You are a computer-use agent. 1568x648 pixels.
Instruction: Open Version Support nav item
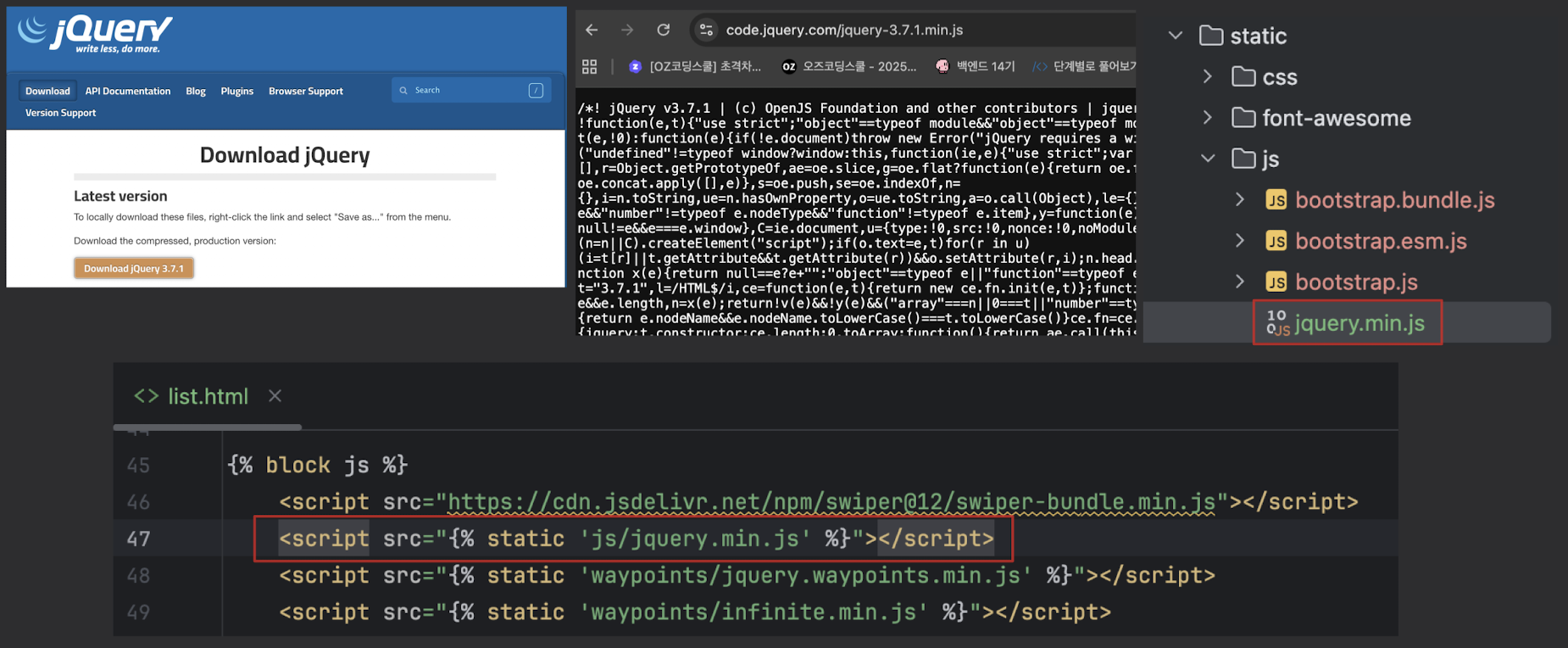tap(60, 113)
